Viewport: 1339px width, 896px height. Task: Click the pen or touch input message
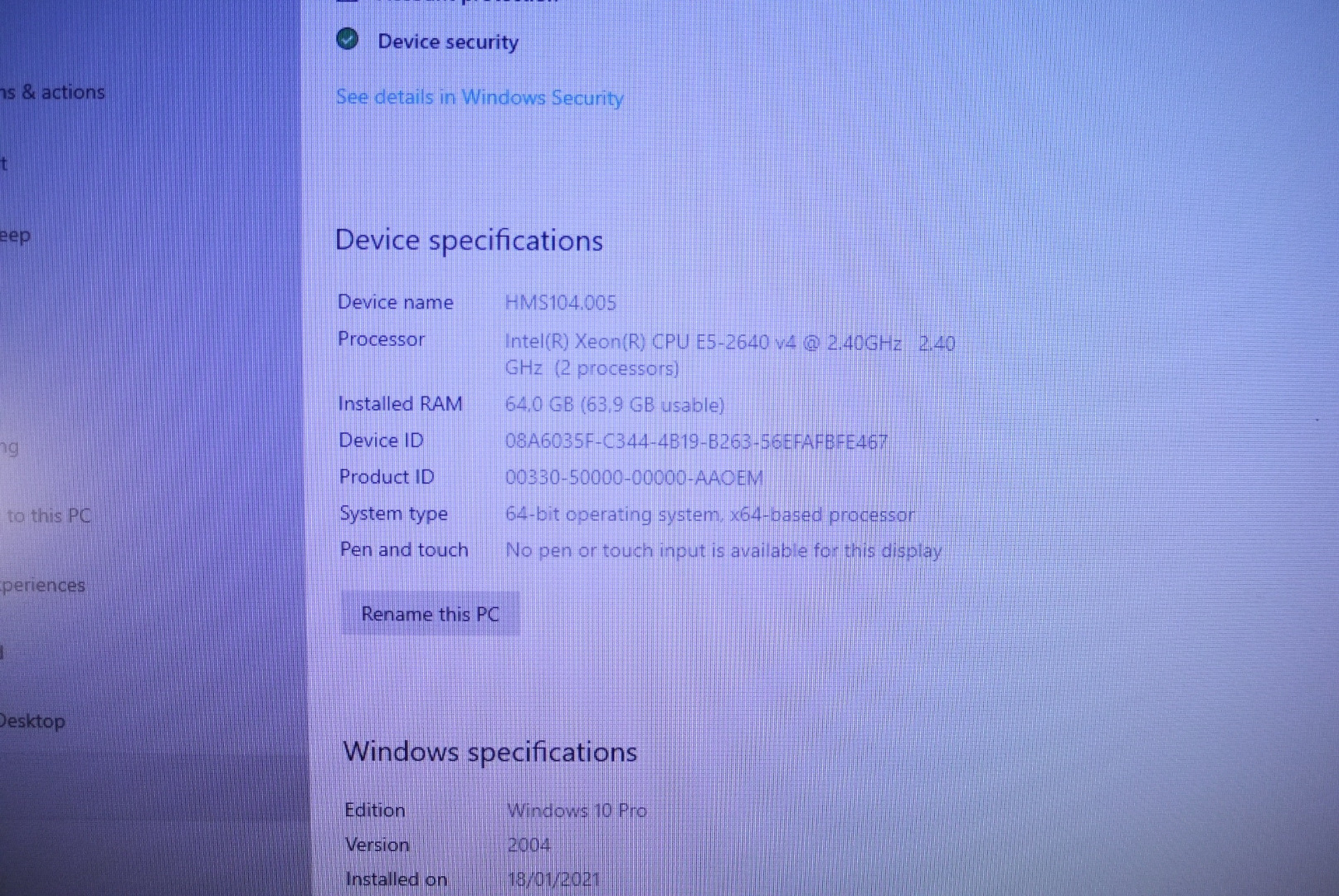723,551
